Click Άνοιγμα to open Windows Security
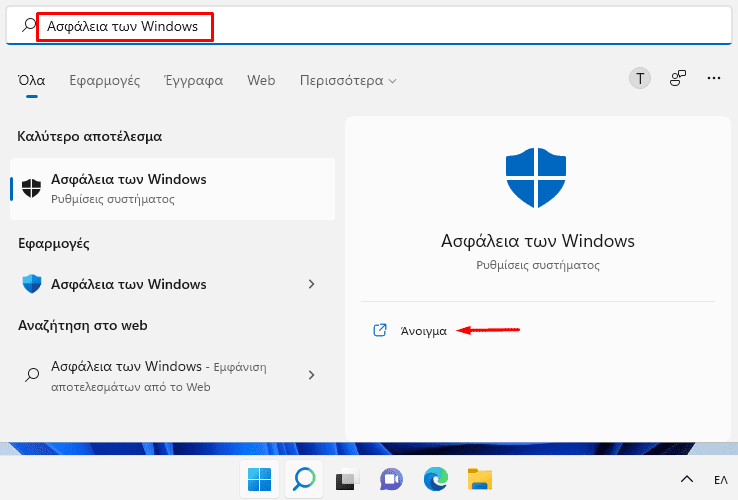738x500 pixels. (x=423, y=331)
